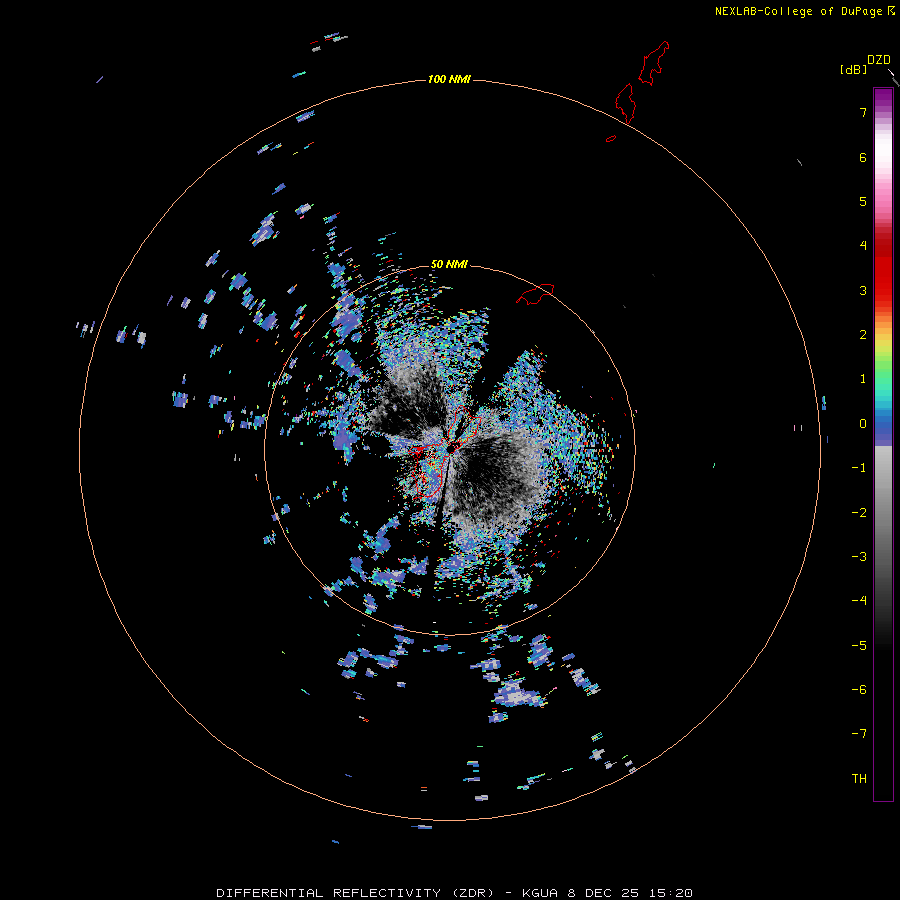Click the radar site at the rings' center
The height and width of the screenshot is (900, 900).
tap(450, 448)
